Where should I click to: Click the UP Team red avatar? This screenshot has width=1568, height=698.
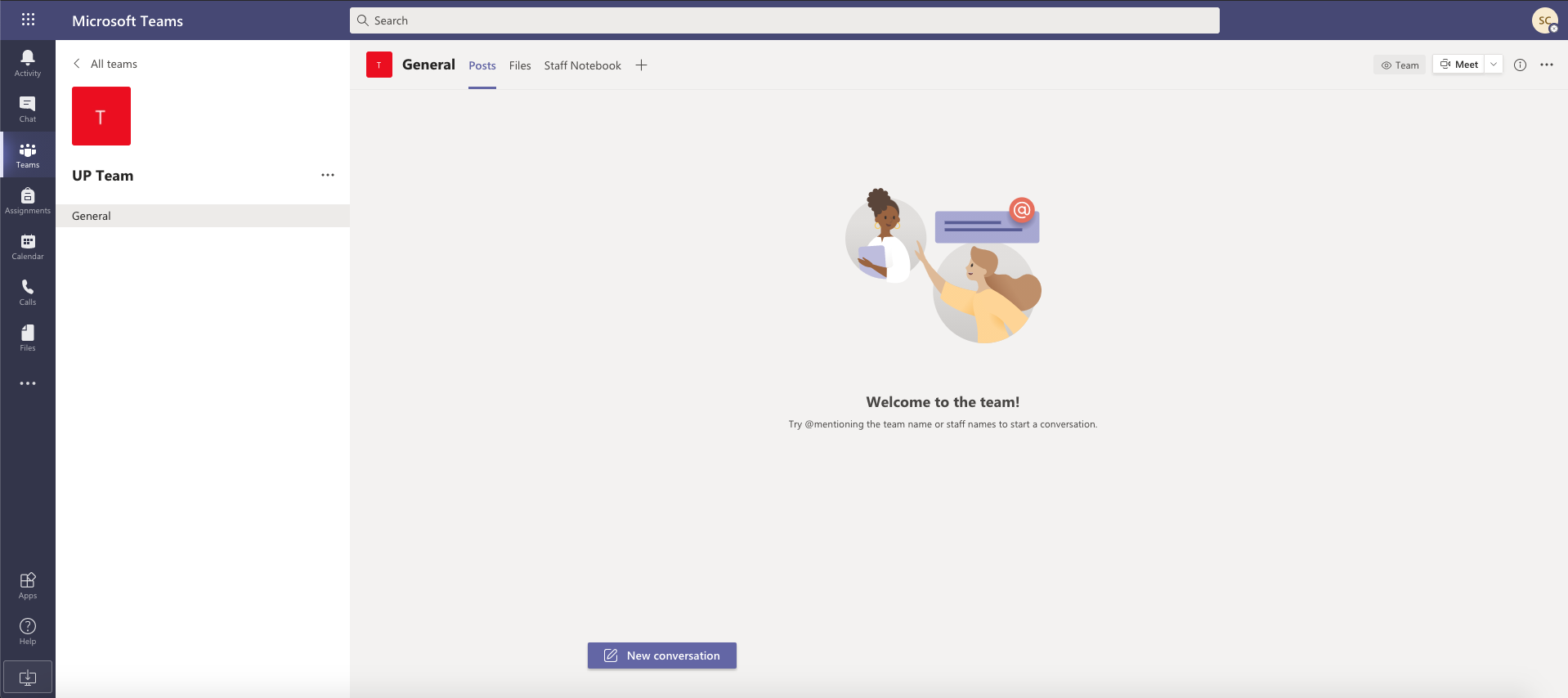[x=101, y=116]
